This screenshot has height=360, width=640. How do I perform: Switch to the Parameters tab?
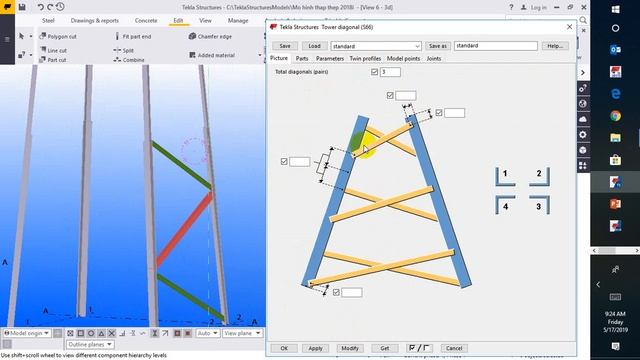coord(330,58)
